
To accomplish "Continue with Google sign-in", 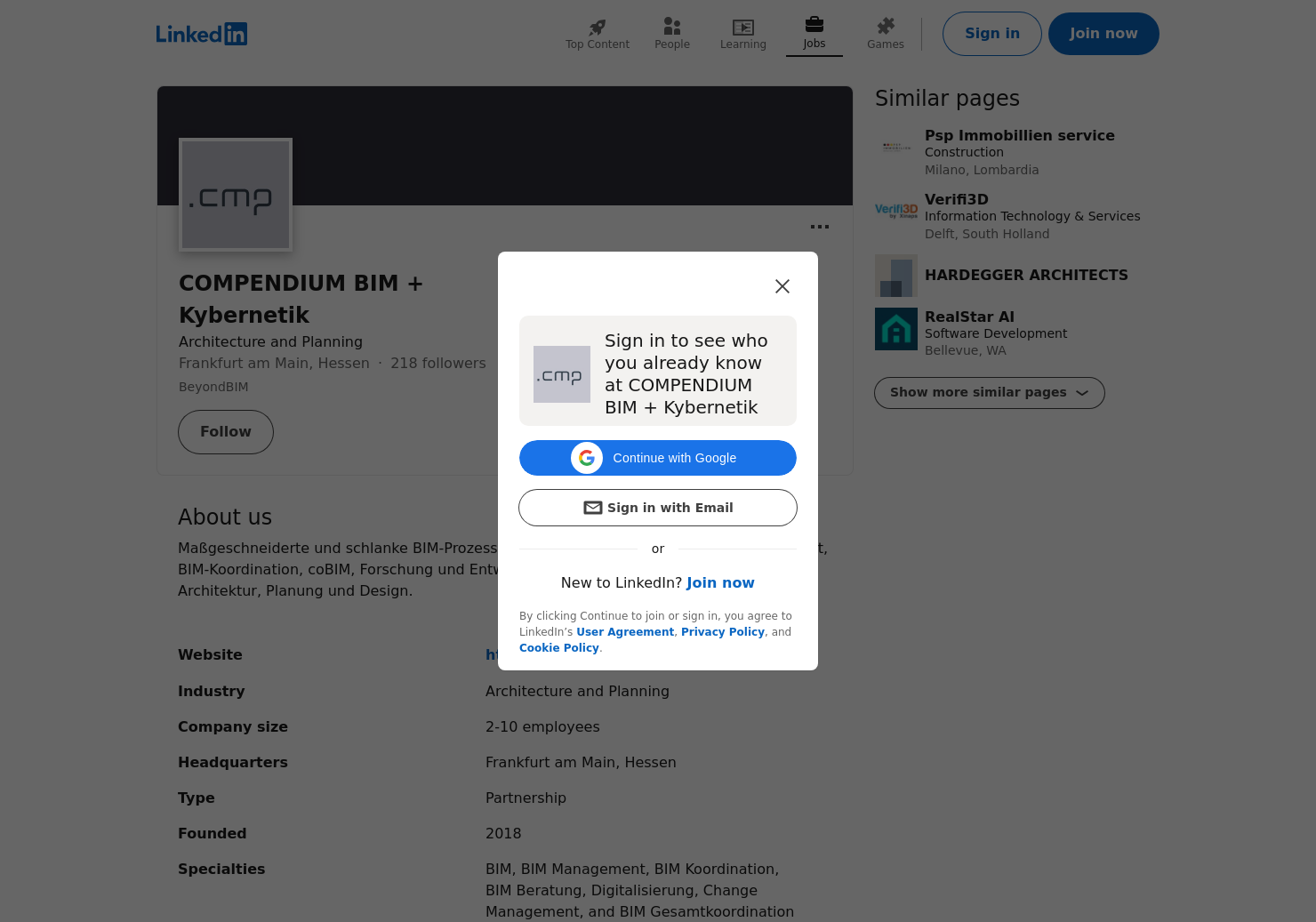I will pyautogui.click(x=658, y=458).
